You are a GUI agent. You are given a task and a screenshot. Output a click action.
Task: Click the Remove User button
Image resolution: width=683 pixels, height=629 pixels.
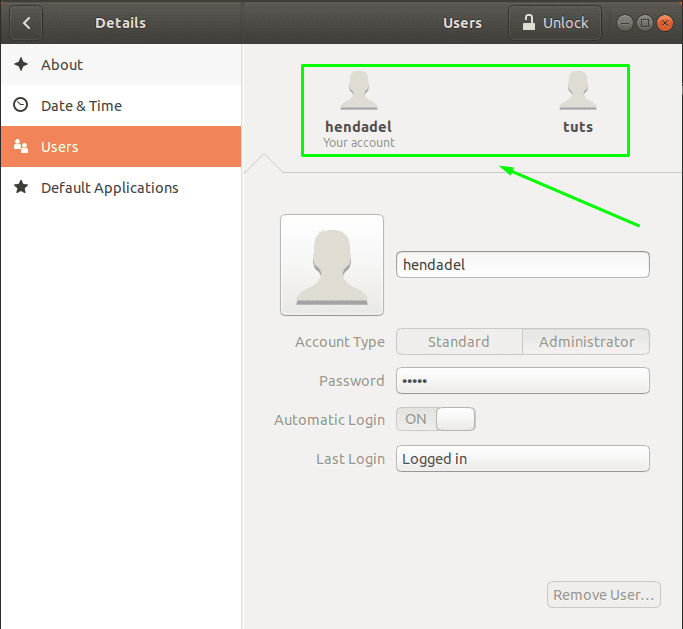coord(604,595)
